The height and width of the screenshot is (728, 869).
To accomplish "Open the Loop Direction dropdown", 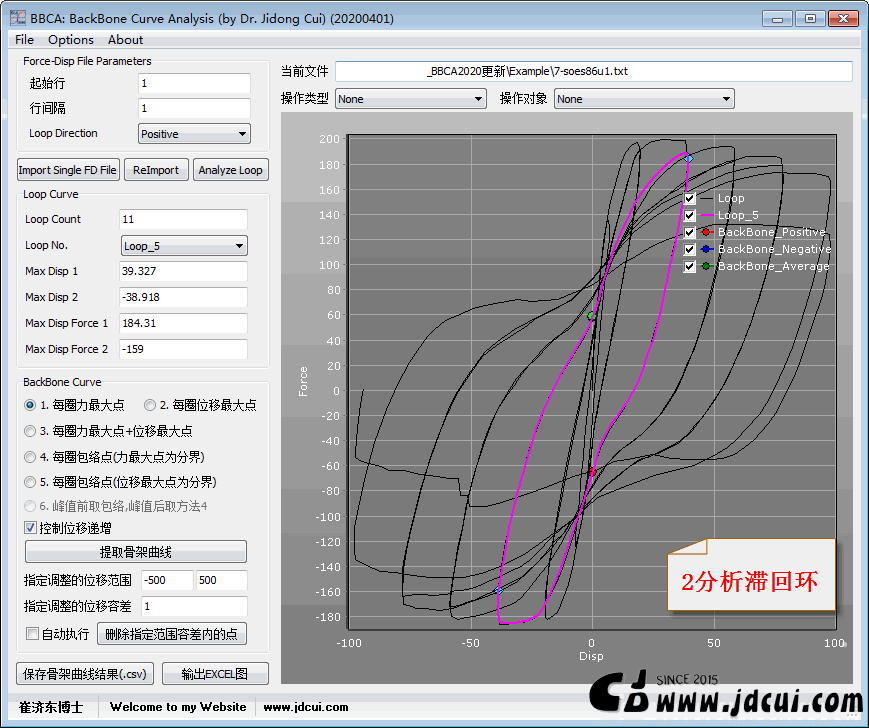I will [194, 134].
